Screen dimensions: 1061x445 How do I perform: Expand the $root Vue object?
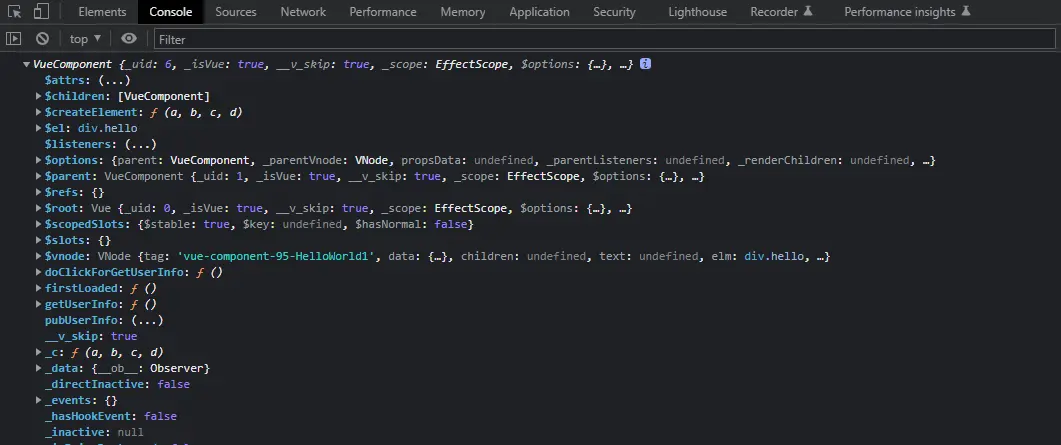tap(39, 208)
